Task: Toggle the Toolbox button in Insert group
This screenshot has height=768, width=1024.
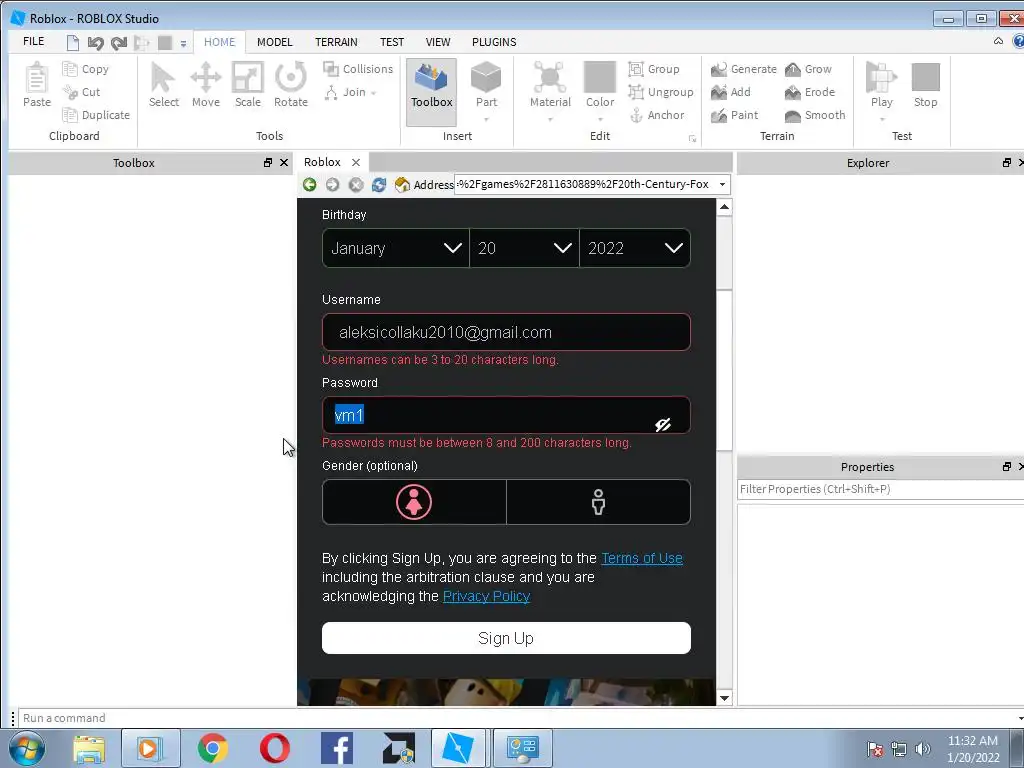Action: (432, 91)
